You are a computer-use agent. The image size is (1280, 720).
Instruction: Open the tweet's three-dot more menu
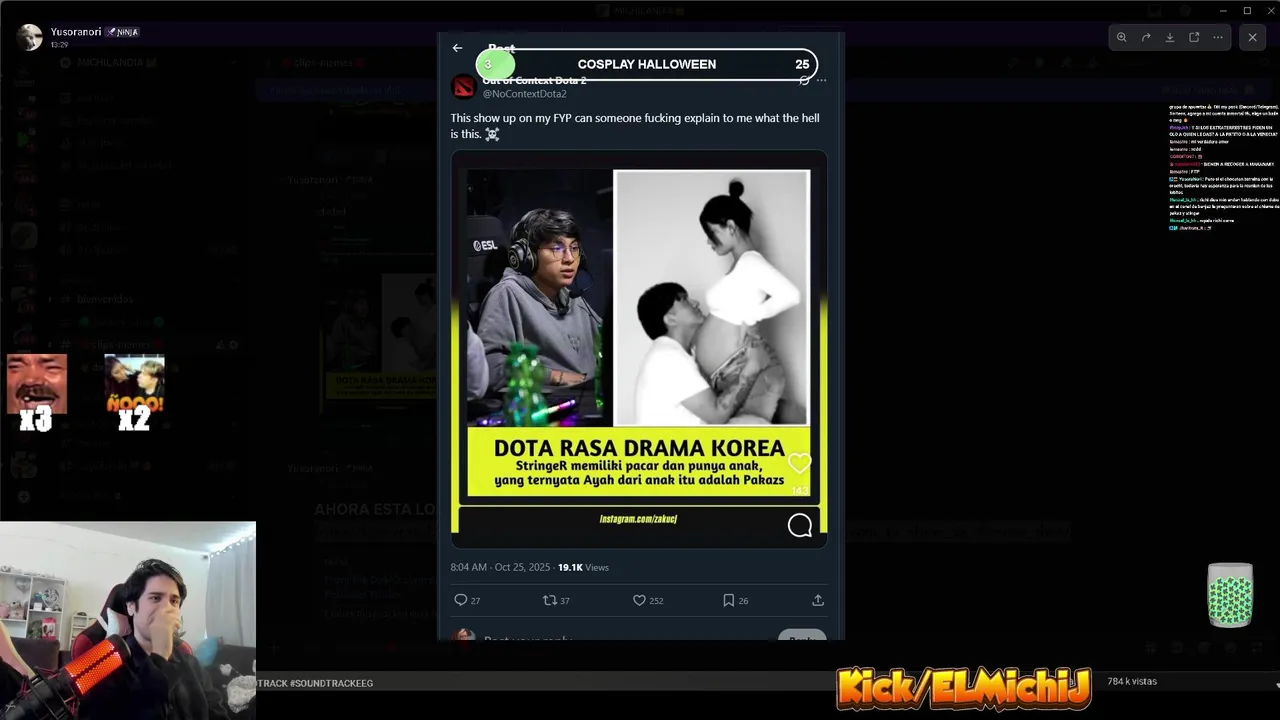[821, 81]
